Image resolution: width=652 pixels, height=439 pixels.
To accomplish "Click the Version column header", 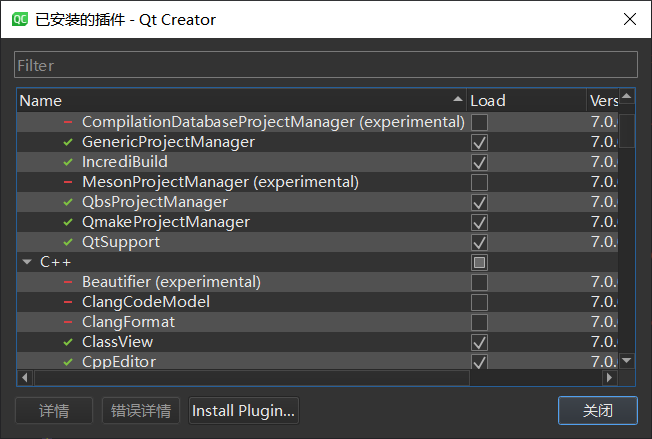I will coord(604,100).
